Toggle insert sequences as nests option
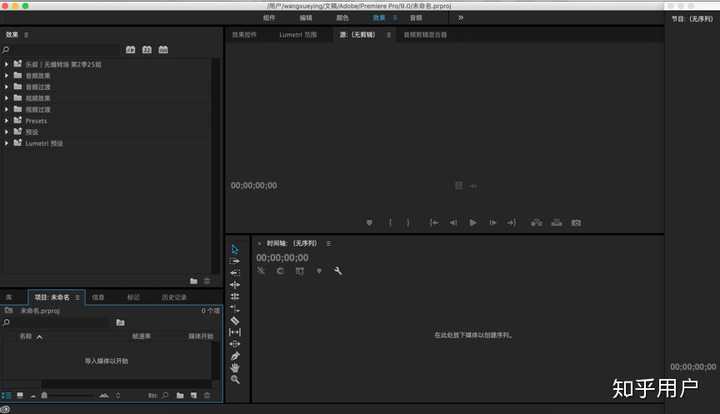720x414 pixels. 261,271
